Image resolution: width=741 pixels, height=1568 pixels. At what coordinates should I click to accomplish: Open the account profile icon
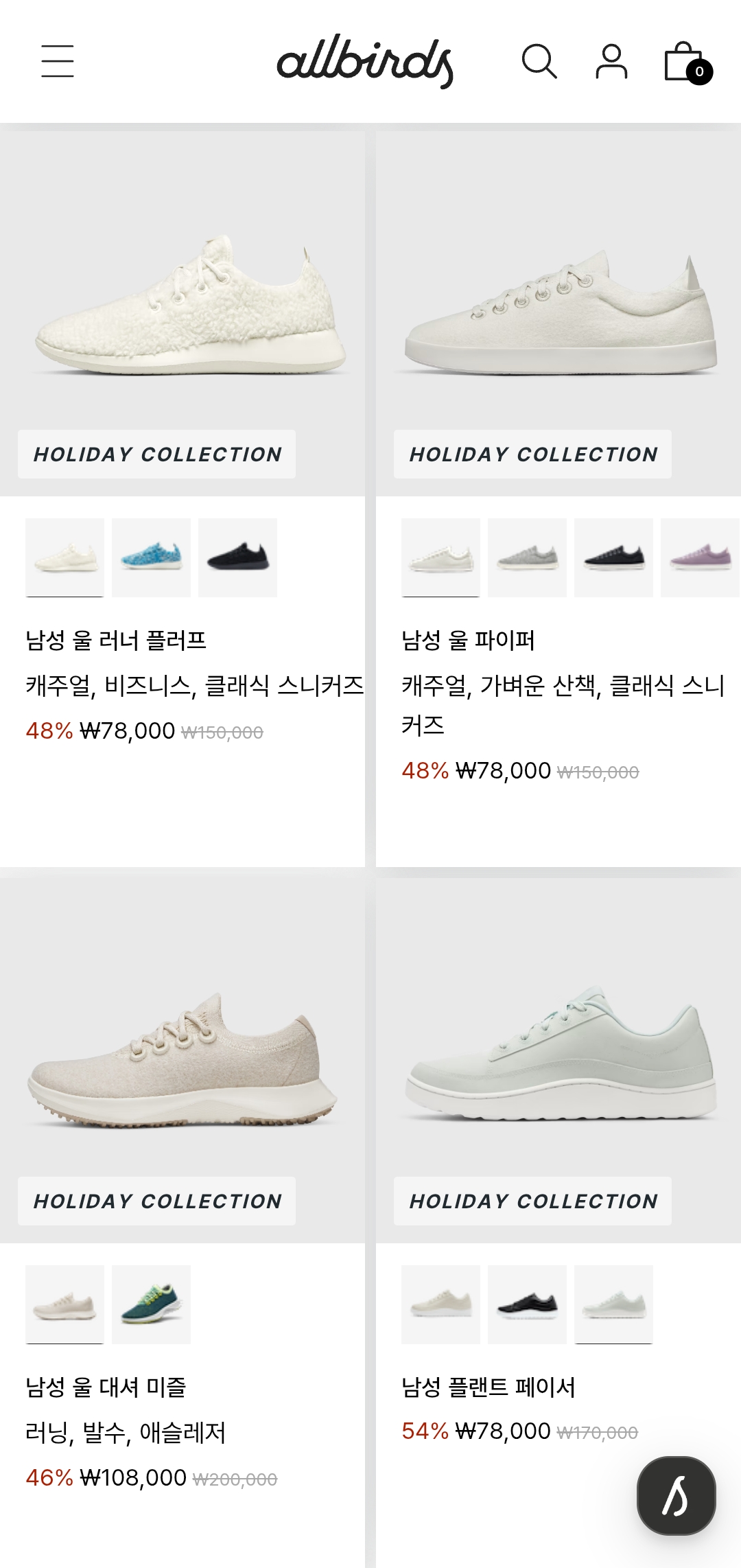611,62
